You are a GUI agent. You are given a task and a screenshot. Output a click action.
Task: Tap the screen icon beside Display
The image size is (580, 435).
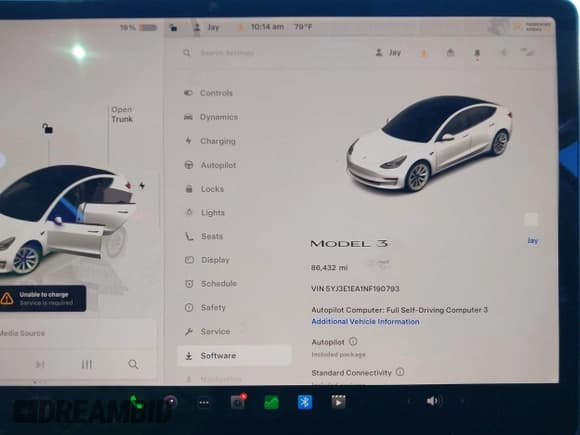[189, 260]
